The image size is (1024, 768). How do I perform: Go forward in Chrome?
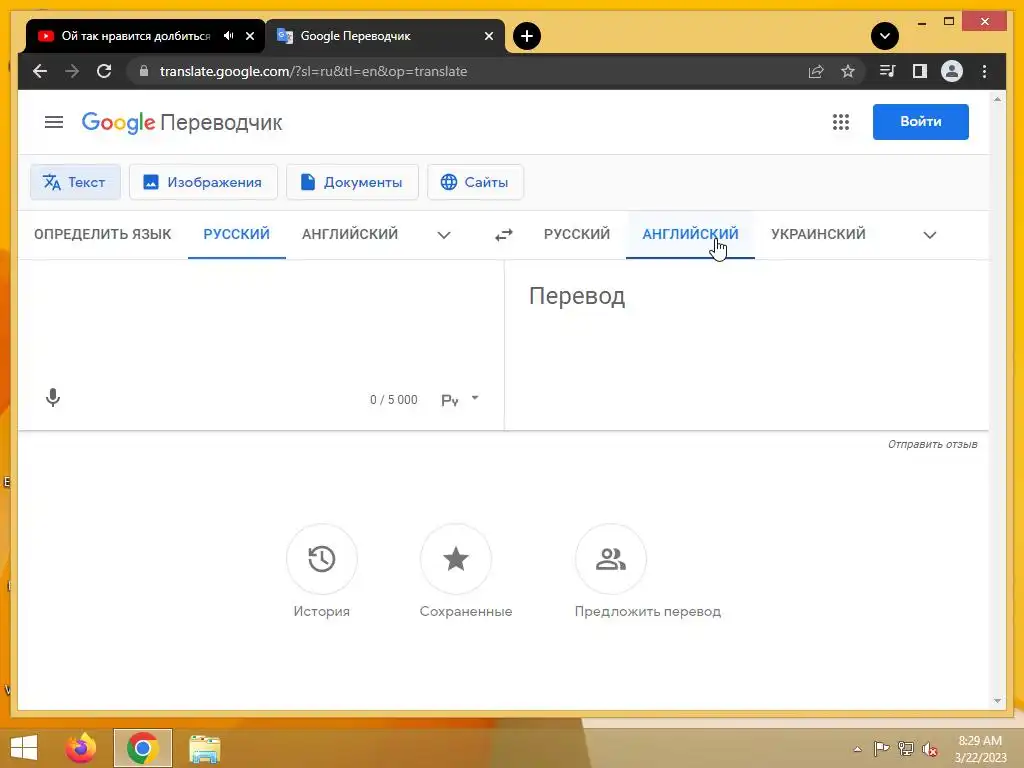(x=72, y=71)
